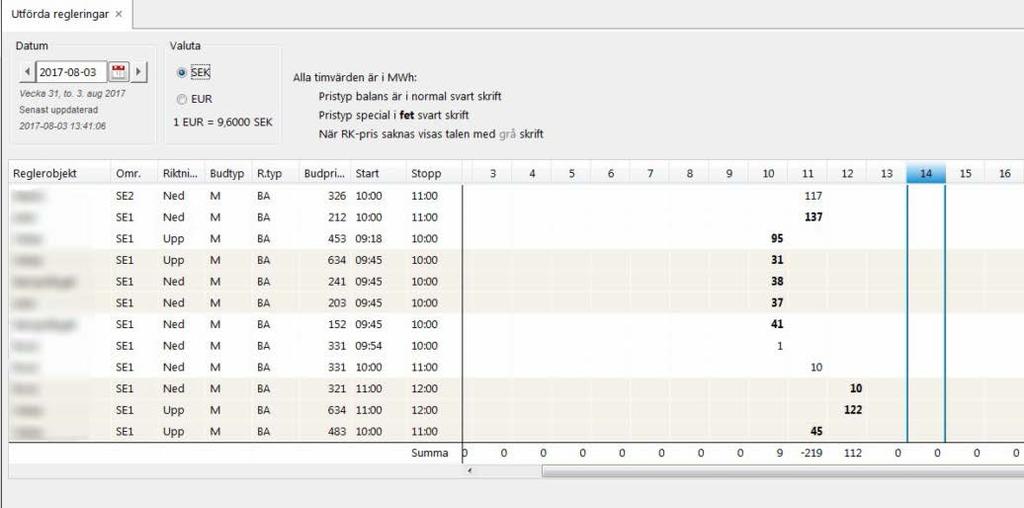1024x508 pixels.
Task: Click budpris value 483
Action: [338, 431]
